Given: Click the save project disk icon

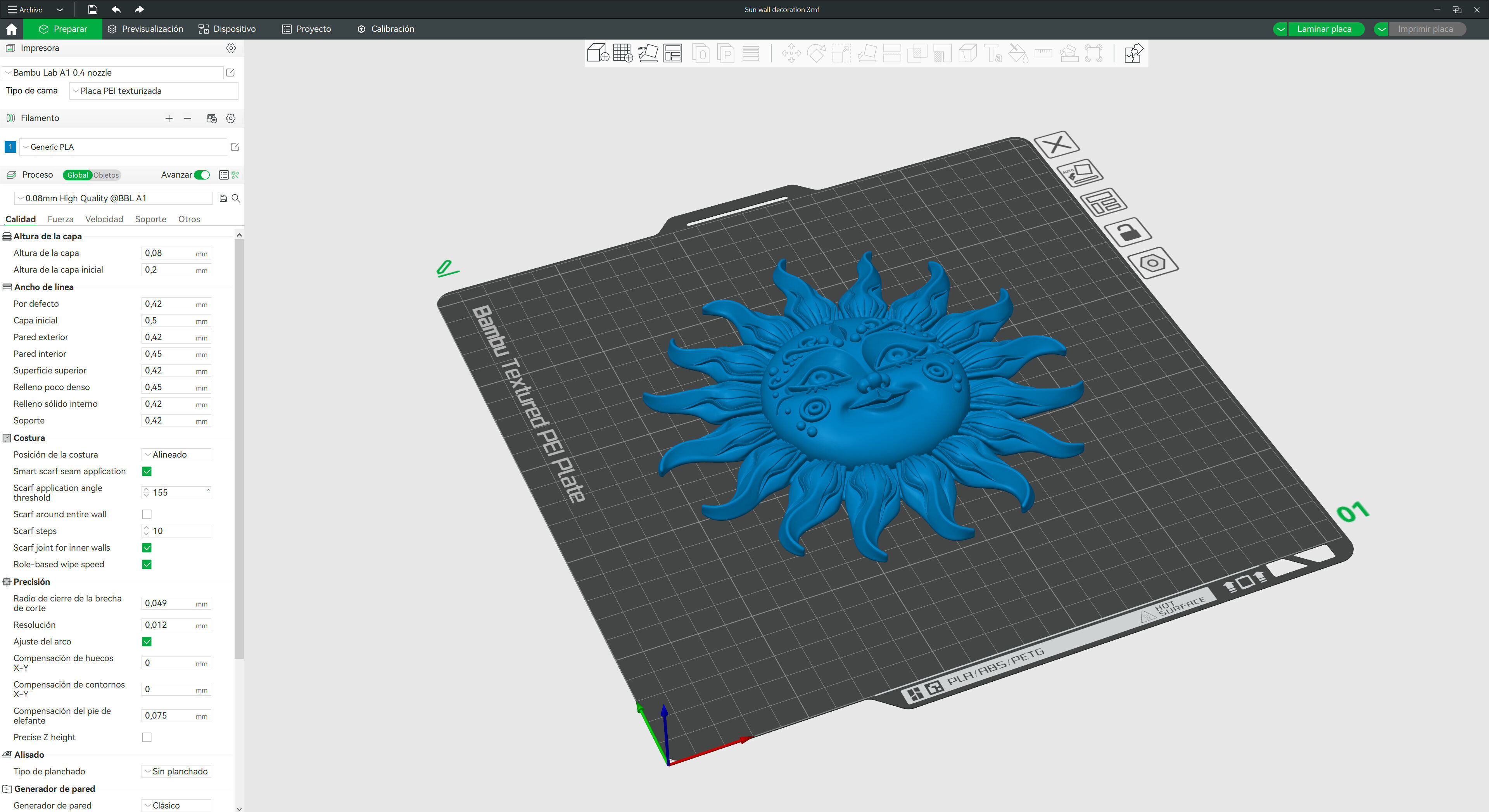Looking at the screenshot, I should pyautogui.click(x=93, y=9).
